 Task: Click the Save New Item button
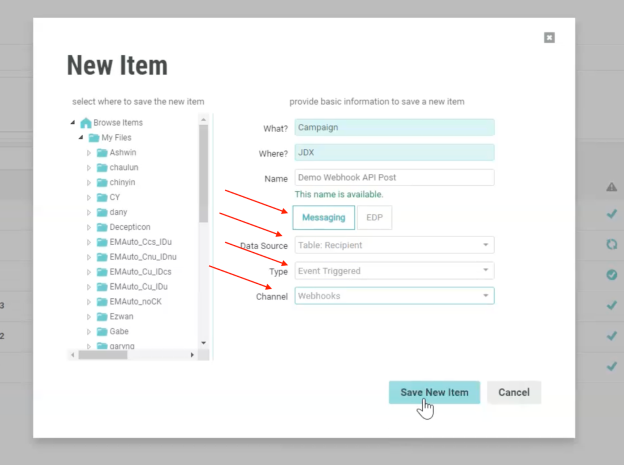(x=434, y=392)
